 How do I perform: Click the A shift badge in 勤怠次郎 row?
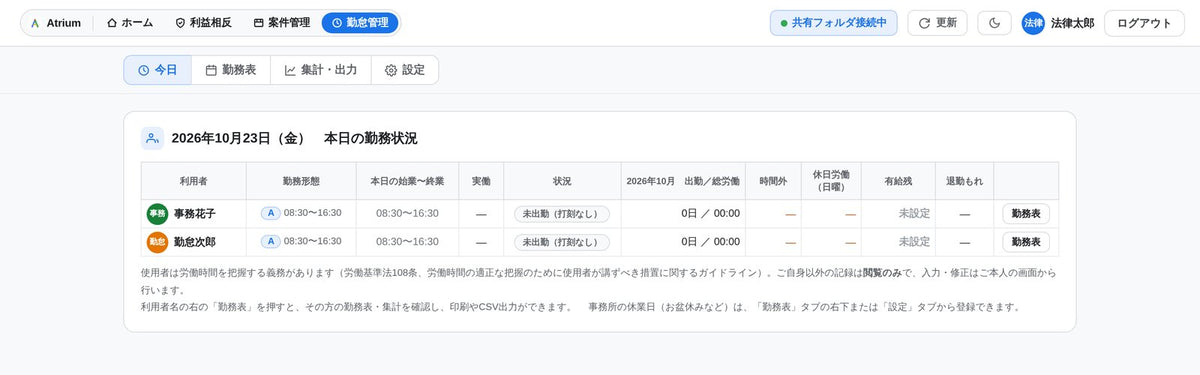[x=270, y=241]
